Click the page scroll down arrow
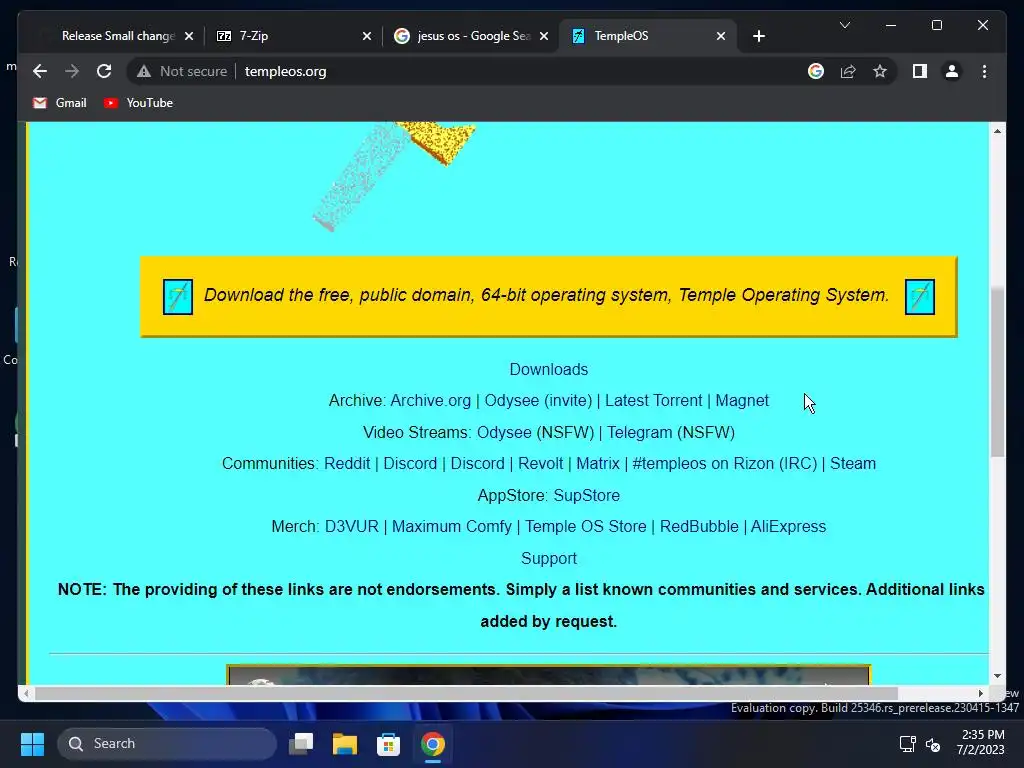 pyautogui.click(x=997, y=676)
